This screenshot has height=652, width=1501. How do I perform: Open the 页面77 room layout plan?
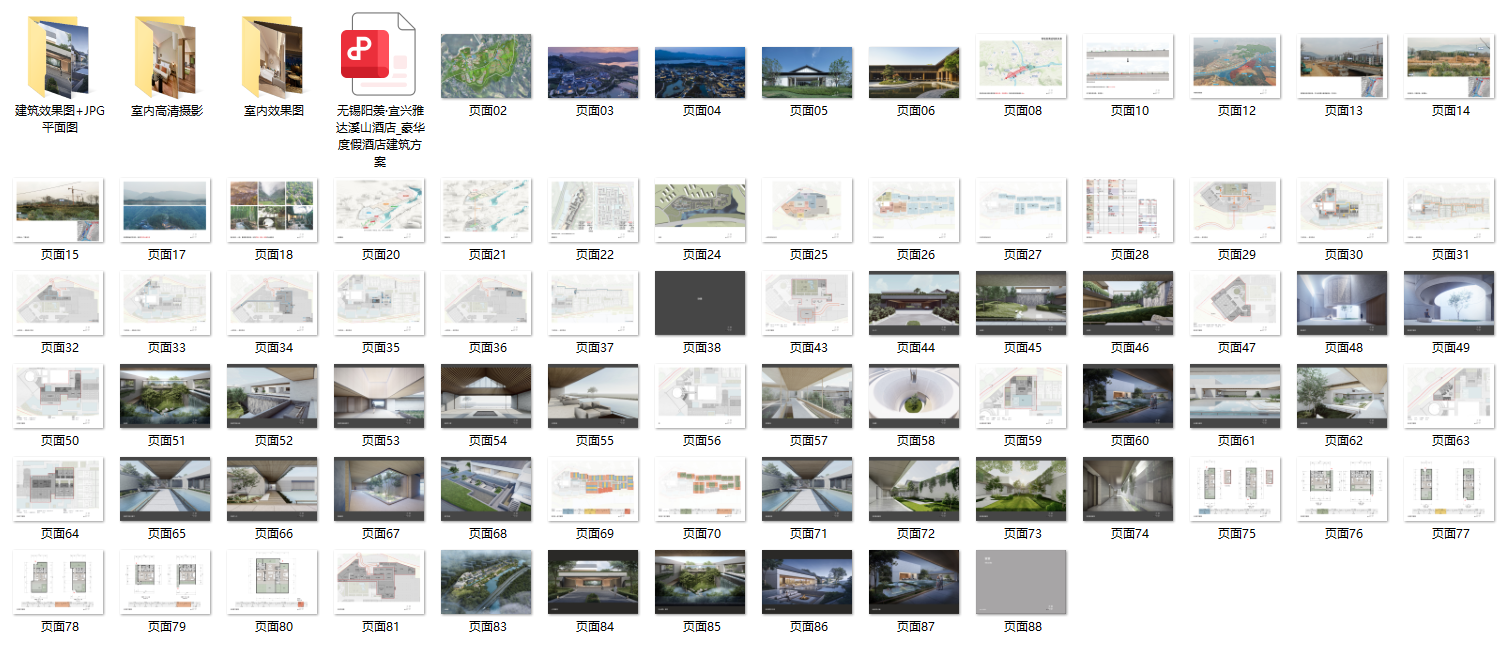pos(1449,487)
